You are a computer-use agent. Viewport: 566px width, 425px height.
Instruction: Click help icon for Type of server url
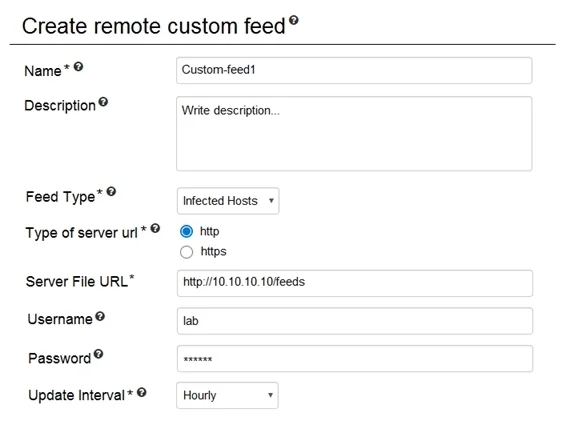(x=155, y=228)
